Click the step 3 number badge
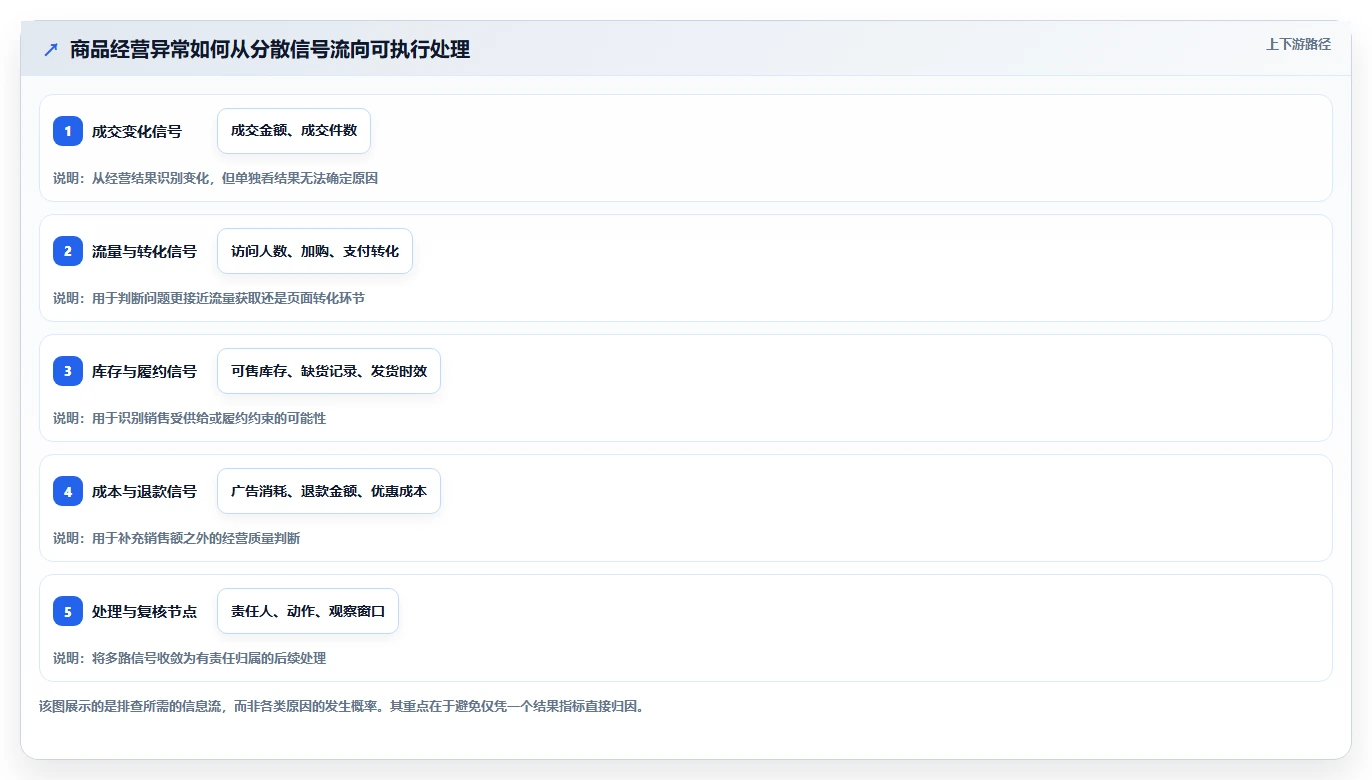This screenshot has width=1372, height=780. pos(68,371)
